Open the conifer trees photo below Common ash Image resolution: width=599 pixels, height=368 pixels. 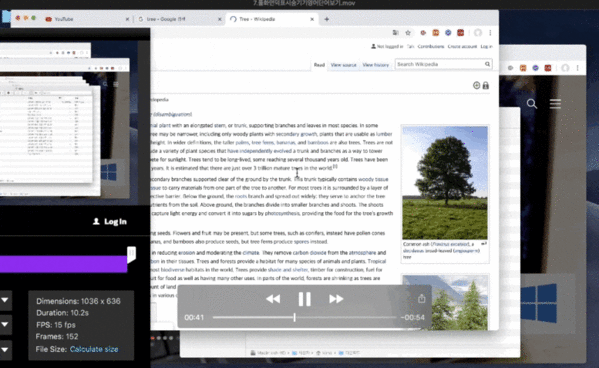[x=445, y=302]
